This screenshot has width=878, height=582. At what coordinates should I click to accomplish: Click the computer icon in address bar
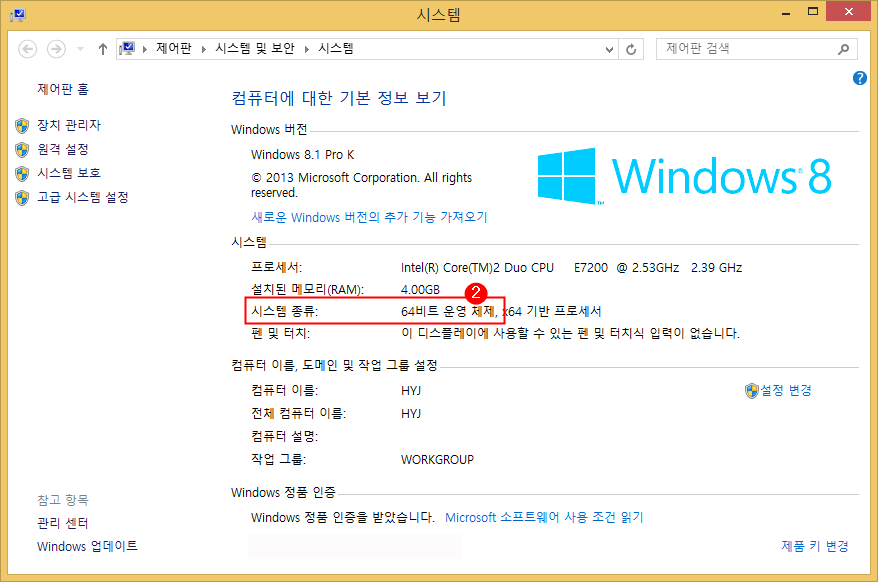[x=128, y=49]
